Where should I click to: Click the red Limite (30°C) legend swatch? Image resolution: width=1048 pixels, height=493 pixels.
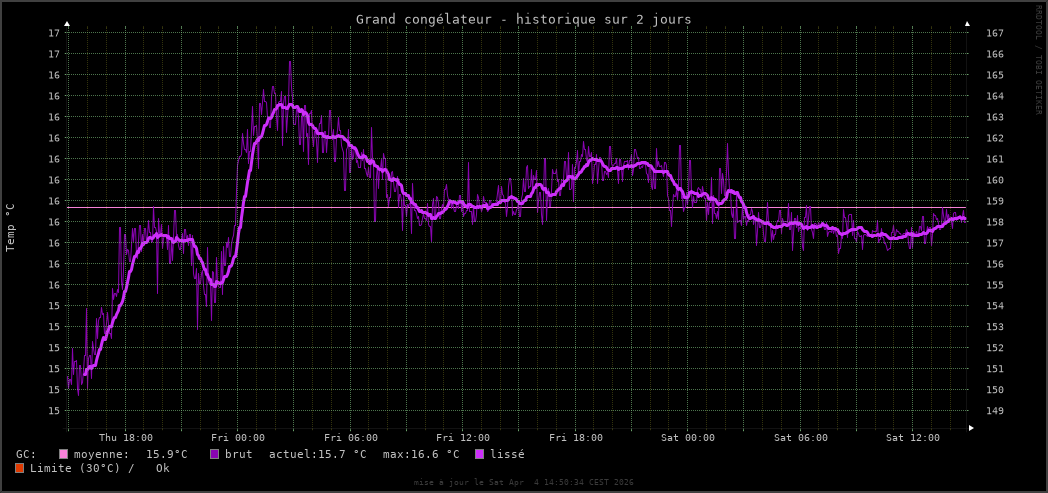point(20,468)
